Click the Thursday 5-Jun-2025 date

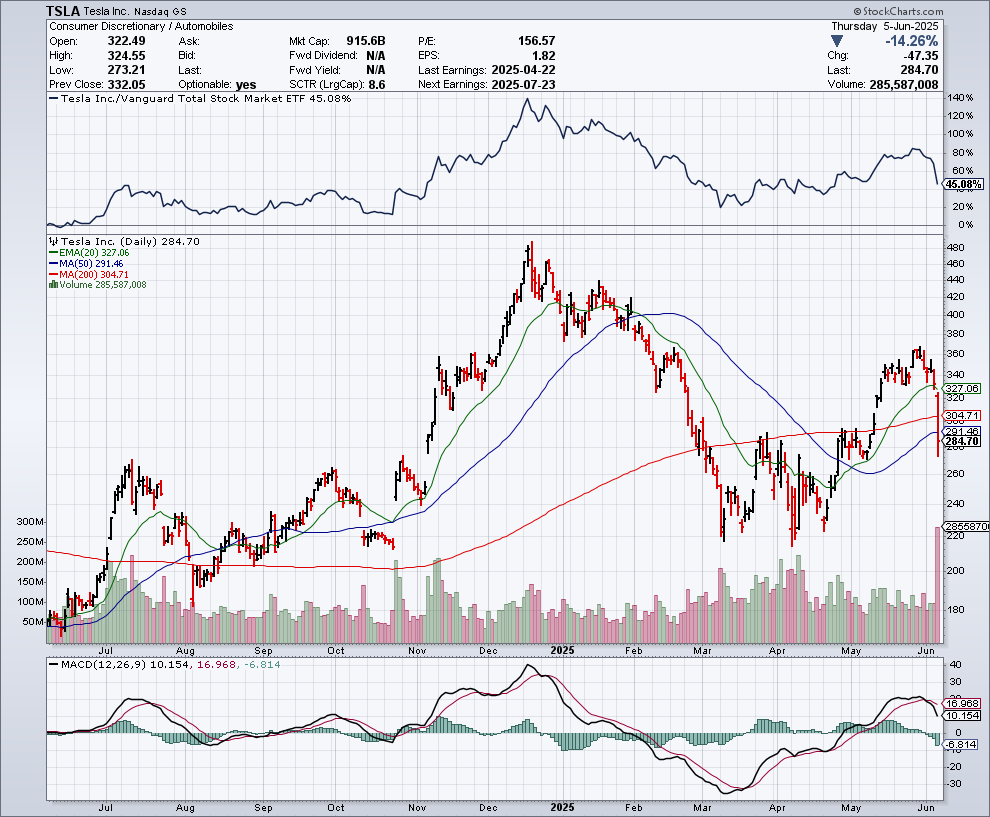coord(885,27)
